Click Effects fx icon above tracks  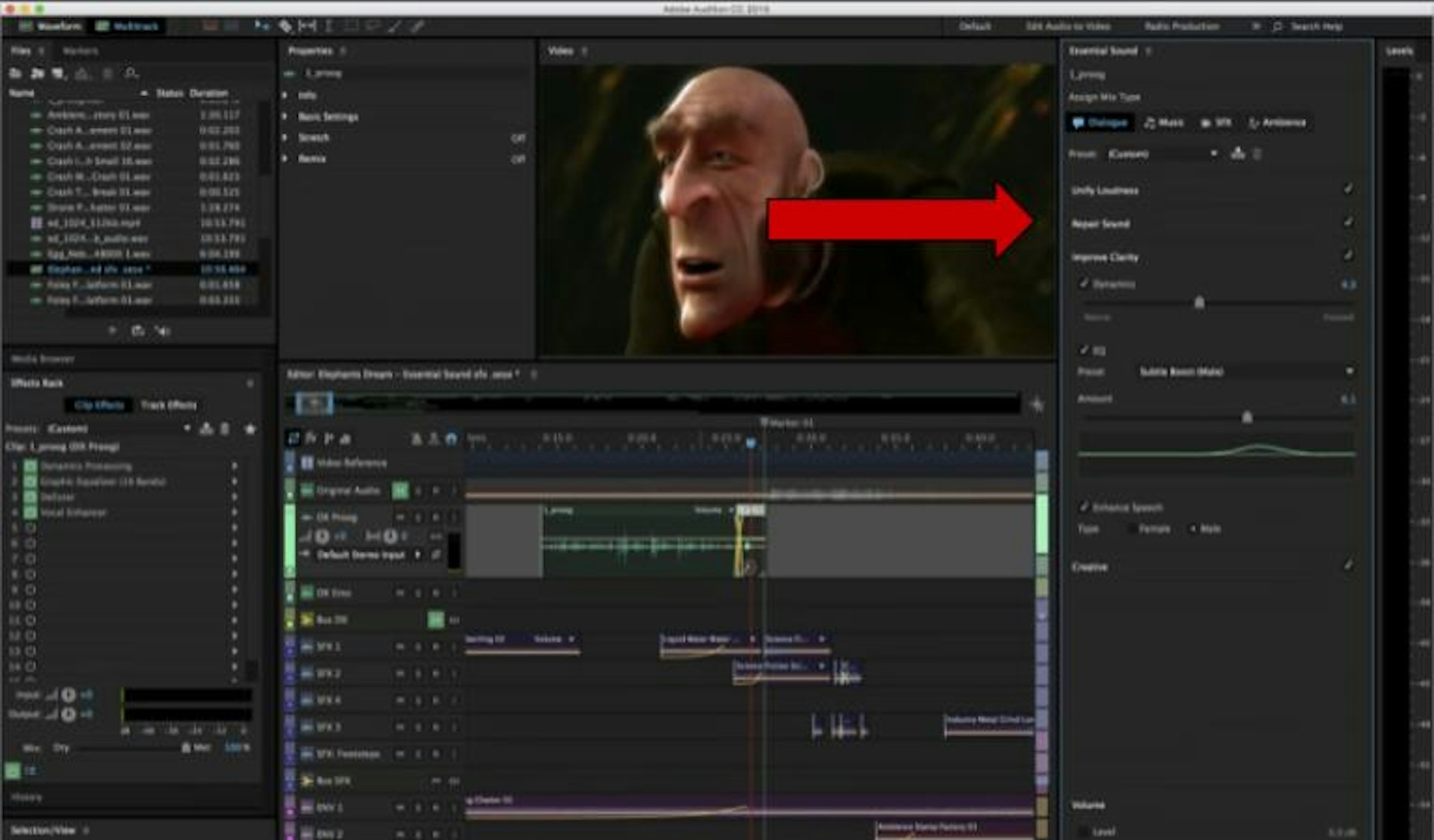coord(311,438)
